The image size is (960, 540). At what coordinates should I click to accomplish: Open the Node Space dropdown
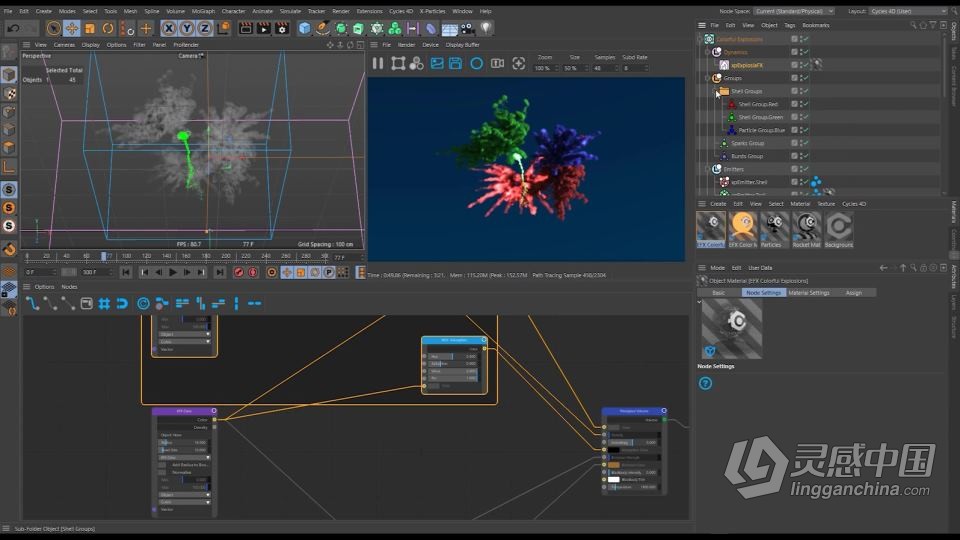(794, 11)
